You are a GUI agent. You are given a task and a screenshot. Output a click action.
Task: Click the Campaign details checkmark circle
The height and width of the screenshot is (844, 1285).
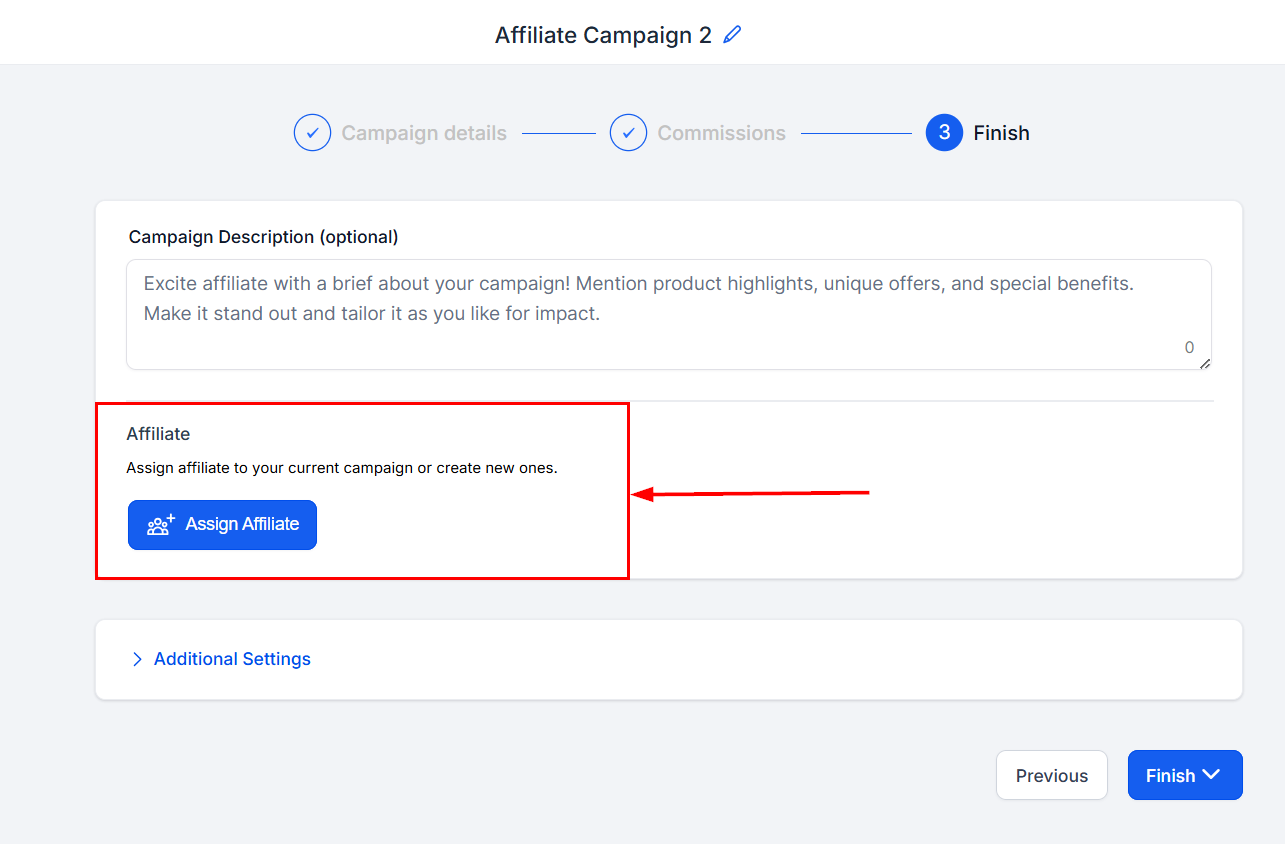click(x=312, y=133)
